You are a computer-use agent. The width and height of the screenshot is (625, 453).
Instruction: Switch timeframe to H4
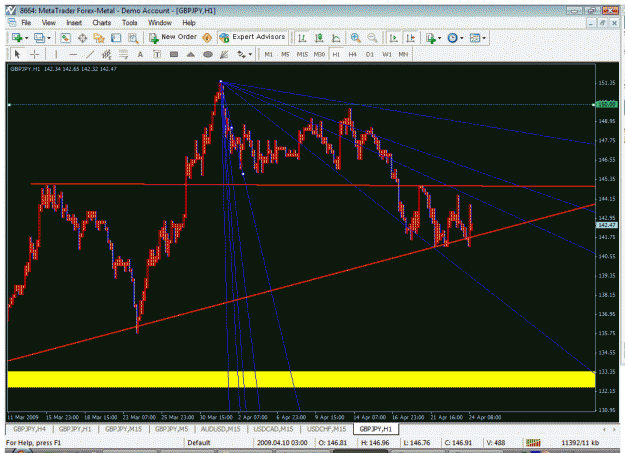pos(353,54)
